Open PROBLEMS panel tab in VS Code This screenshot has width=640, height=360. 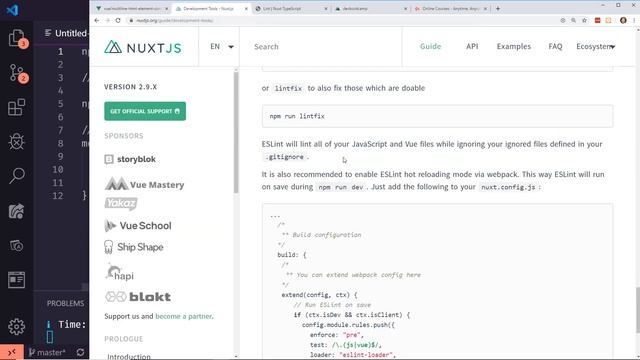coord(65,303)
